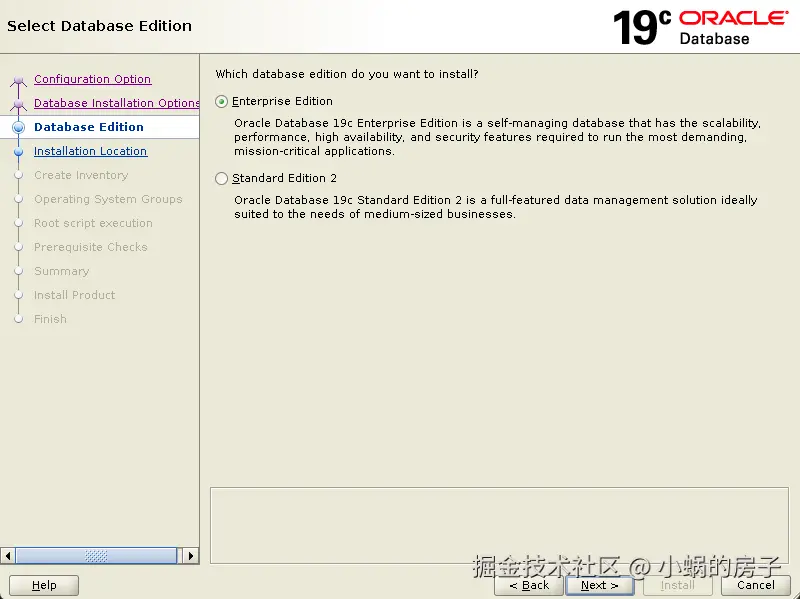This screenshot has height=599, width=800.
Task: Click the Install Product step label
Action: click(74, 295)
